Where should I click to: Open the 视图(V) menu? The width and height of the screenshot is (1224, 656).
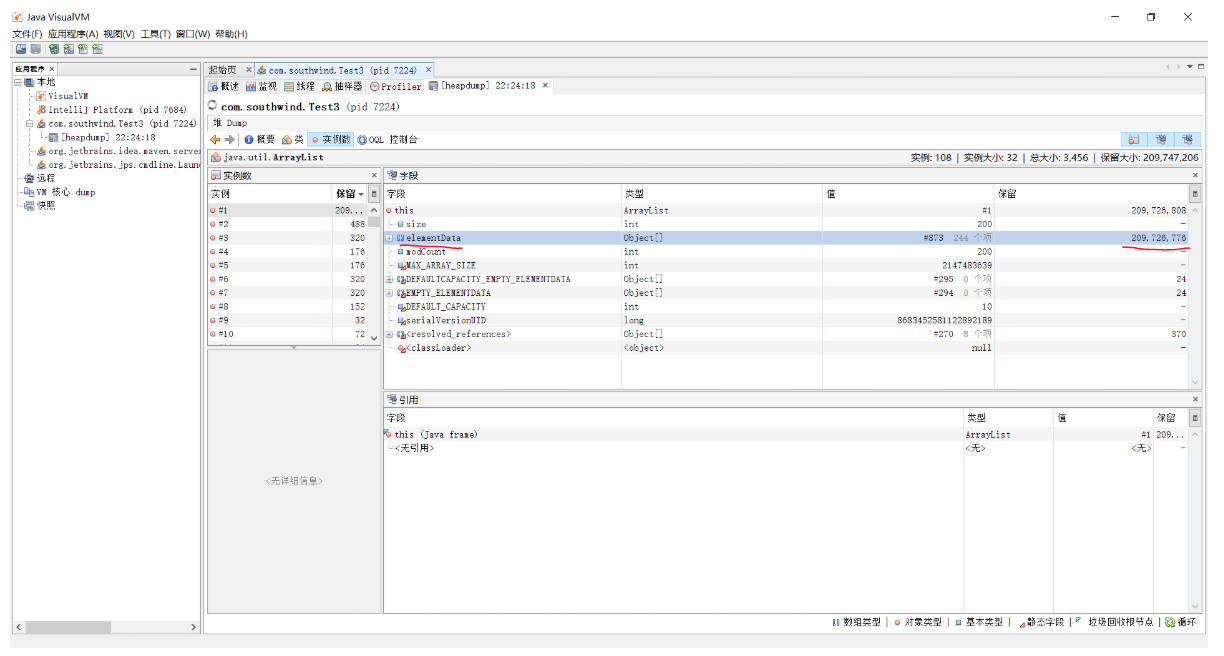pos(119,34)
